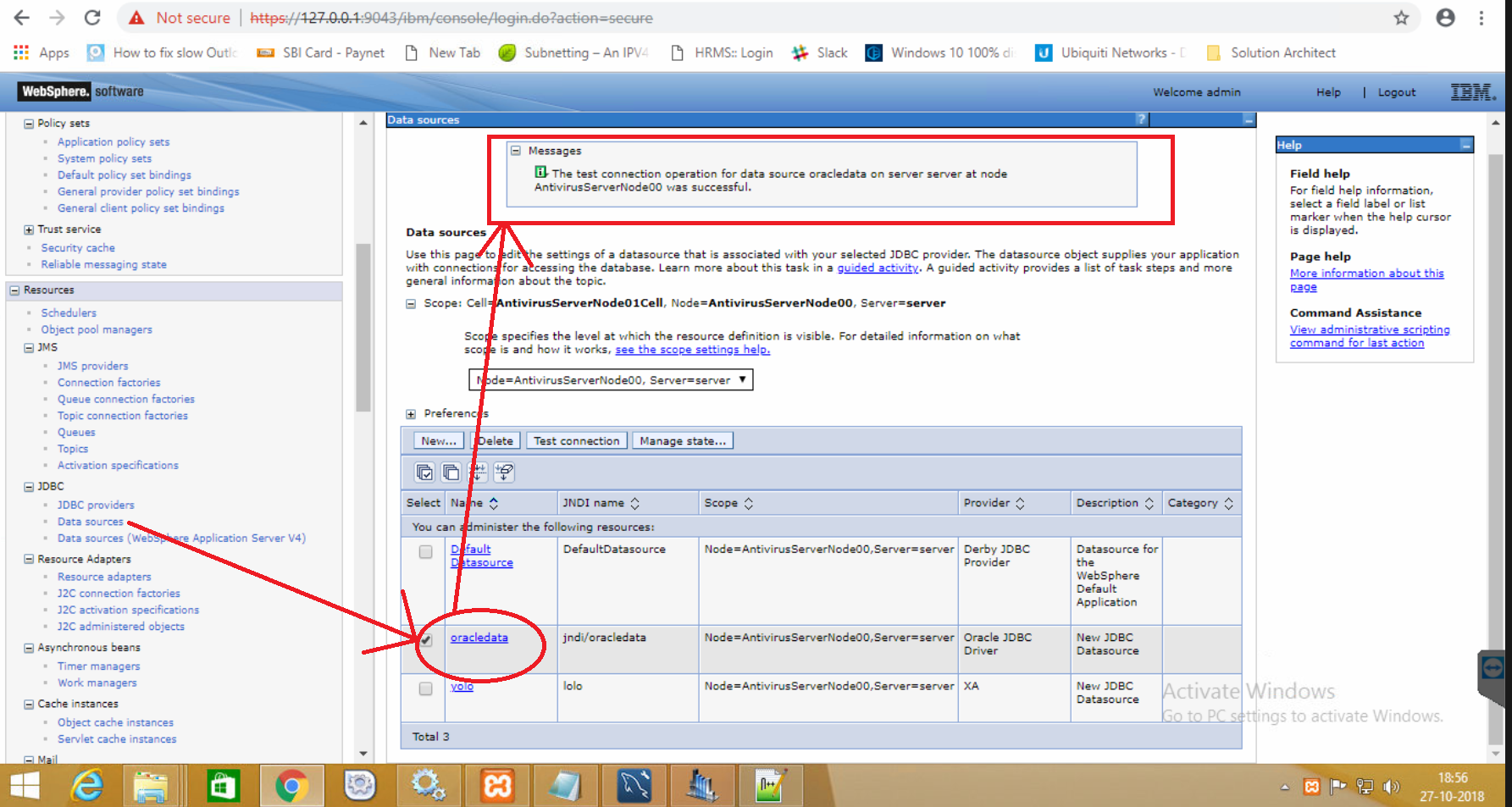Open File Explorer from the taskbar
The width and height of the screenshot is (1512, 807).
[151, 787]
